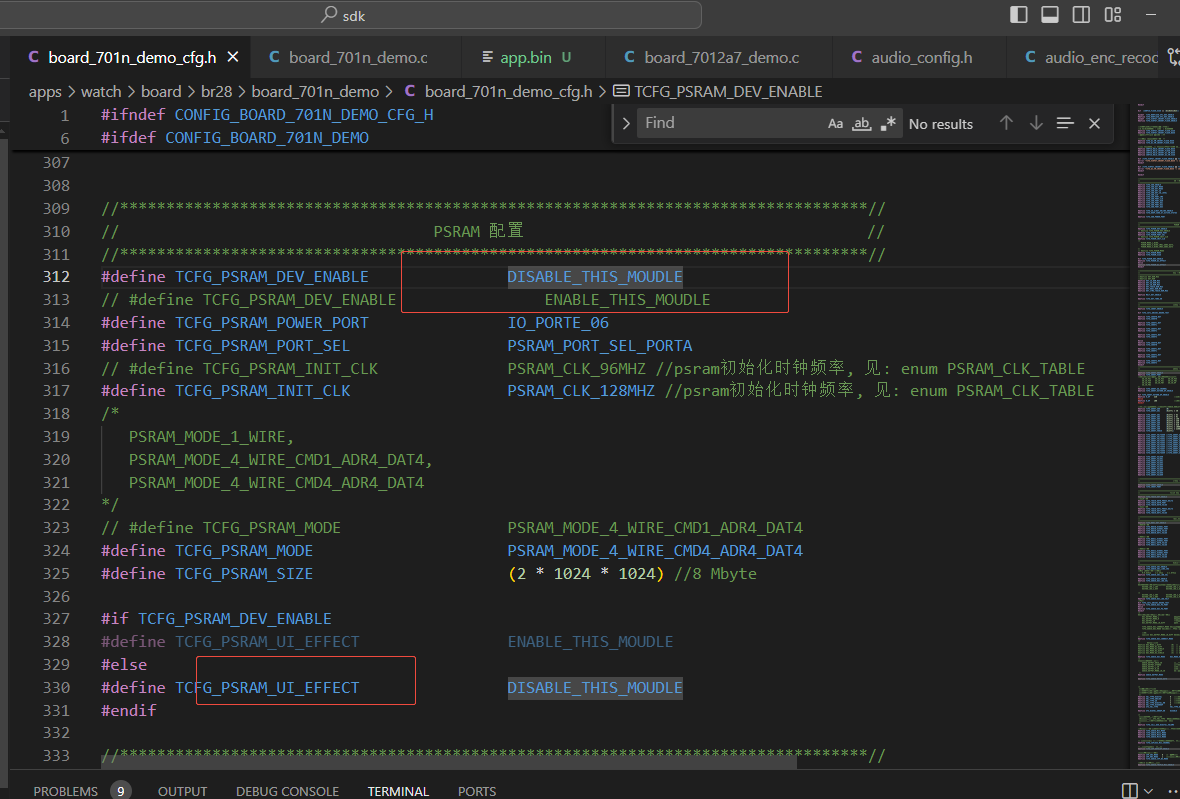Toggle Match Case (Aa) in Find

click(835, 123)
